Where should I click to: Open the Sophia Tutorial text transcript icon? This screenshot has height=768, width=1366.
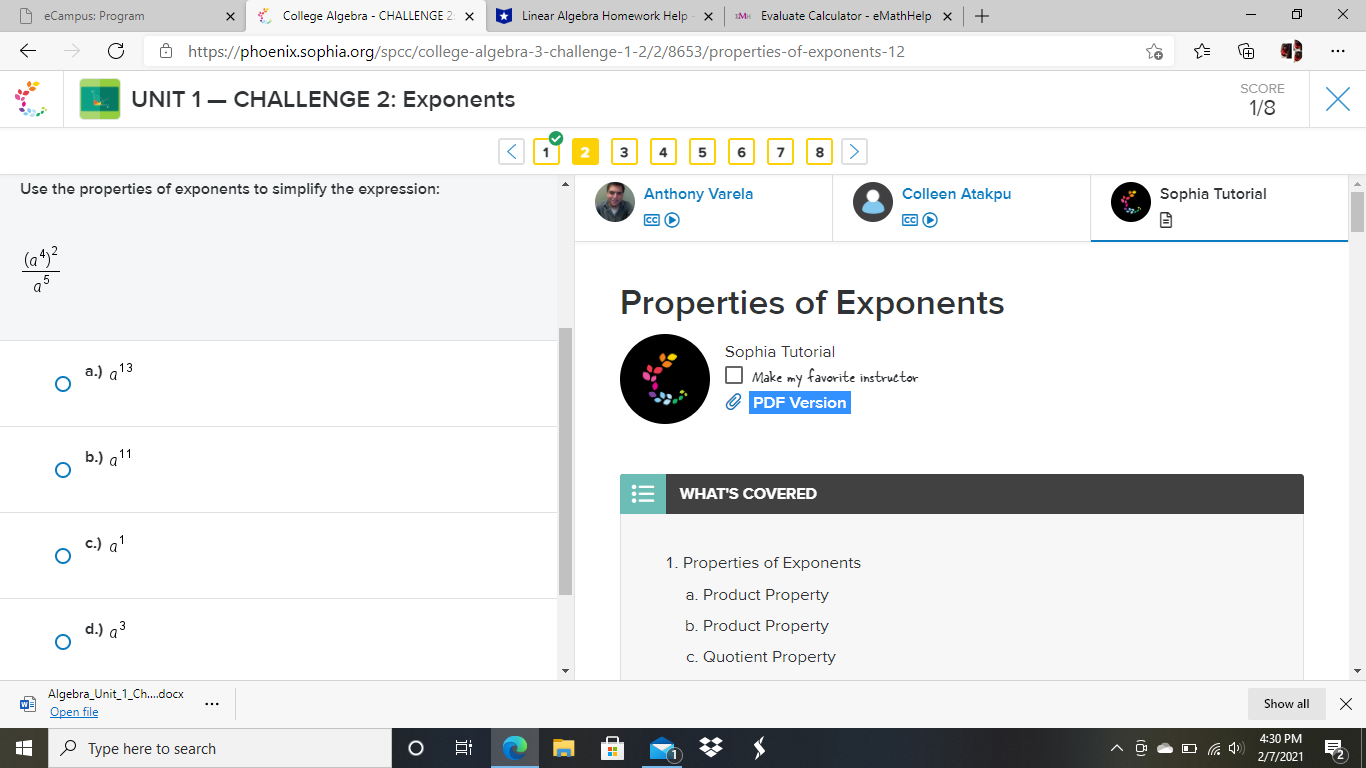click(1166, 219)
